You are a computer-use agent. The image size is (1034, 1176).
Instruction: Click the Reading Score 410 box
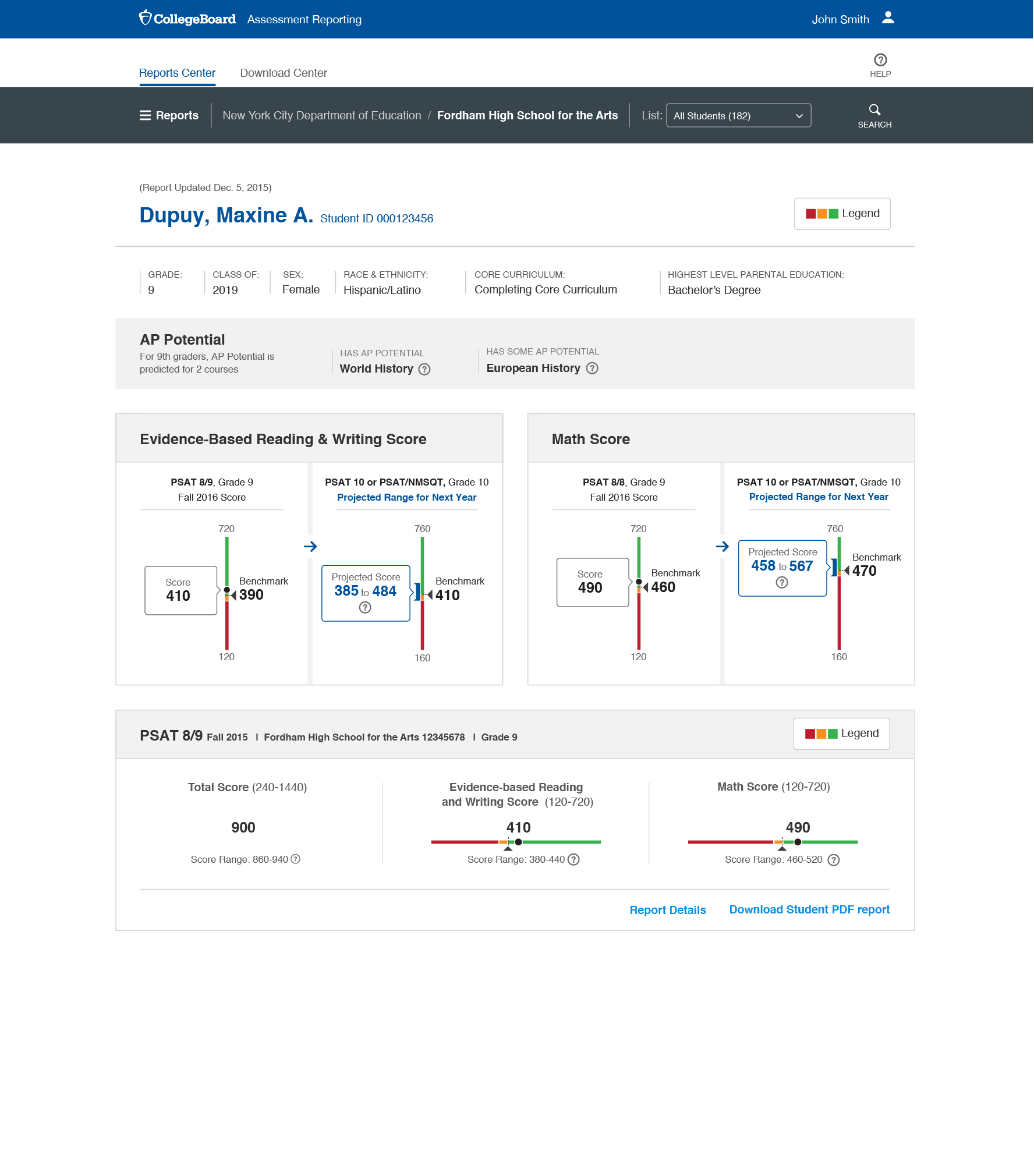pyautogui.click(x=180, y=590)
